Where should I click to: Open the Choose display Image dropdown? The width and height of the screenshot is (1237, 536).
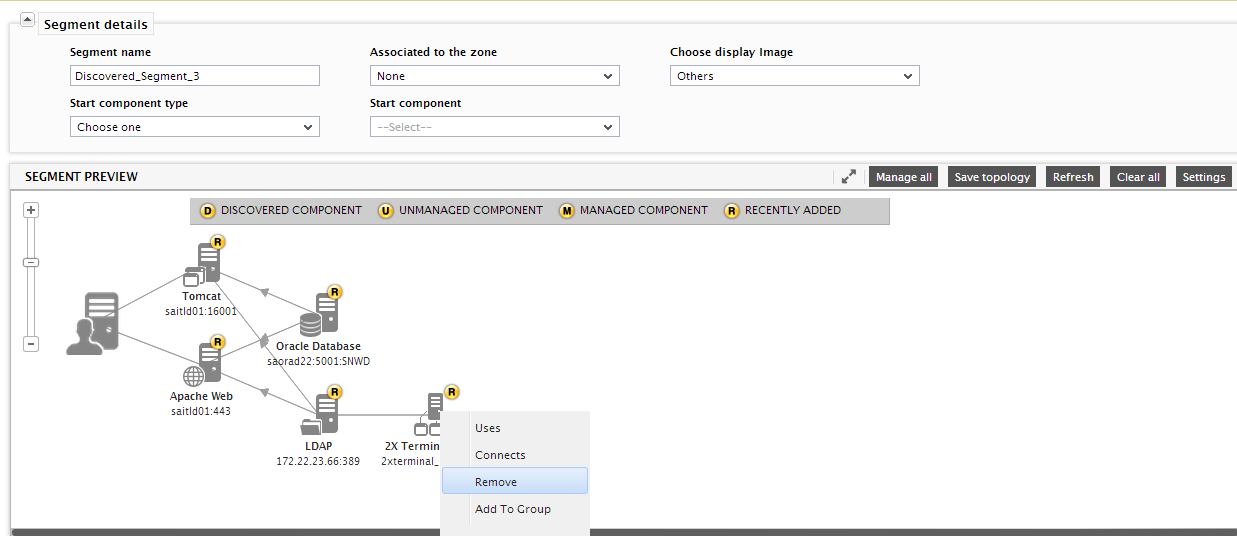coord(795,76)
